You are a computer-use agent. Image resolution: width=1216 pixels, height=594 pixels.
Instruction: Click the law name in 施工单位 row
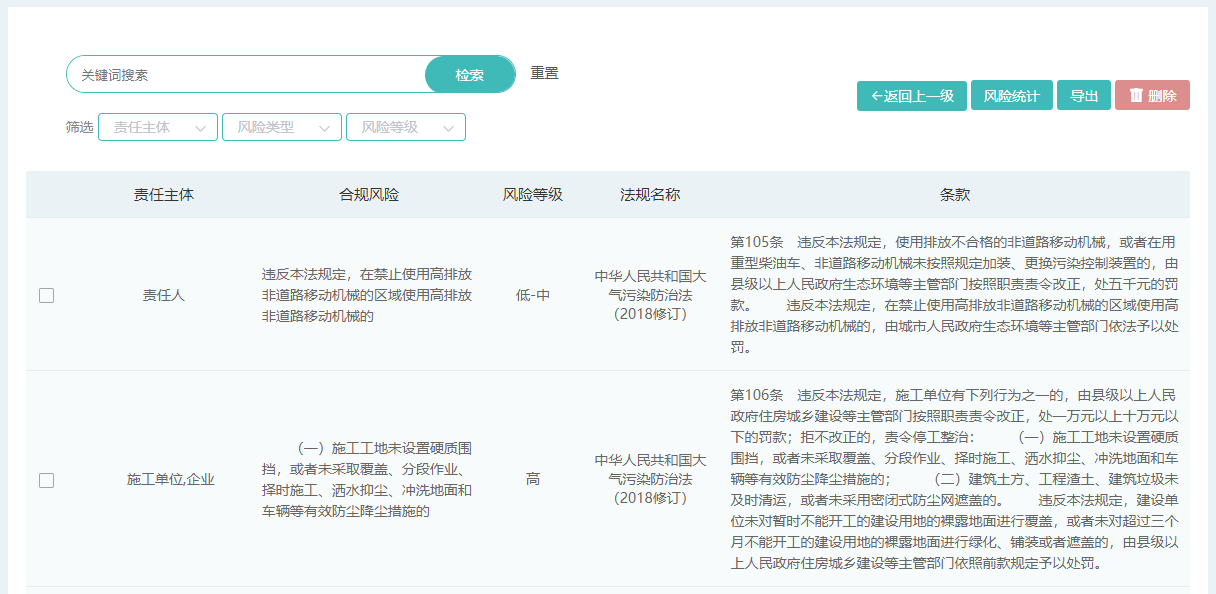[650, 480]
